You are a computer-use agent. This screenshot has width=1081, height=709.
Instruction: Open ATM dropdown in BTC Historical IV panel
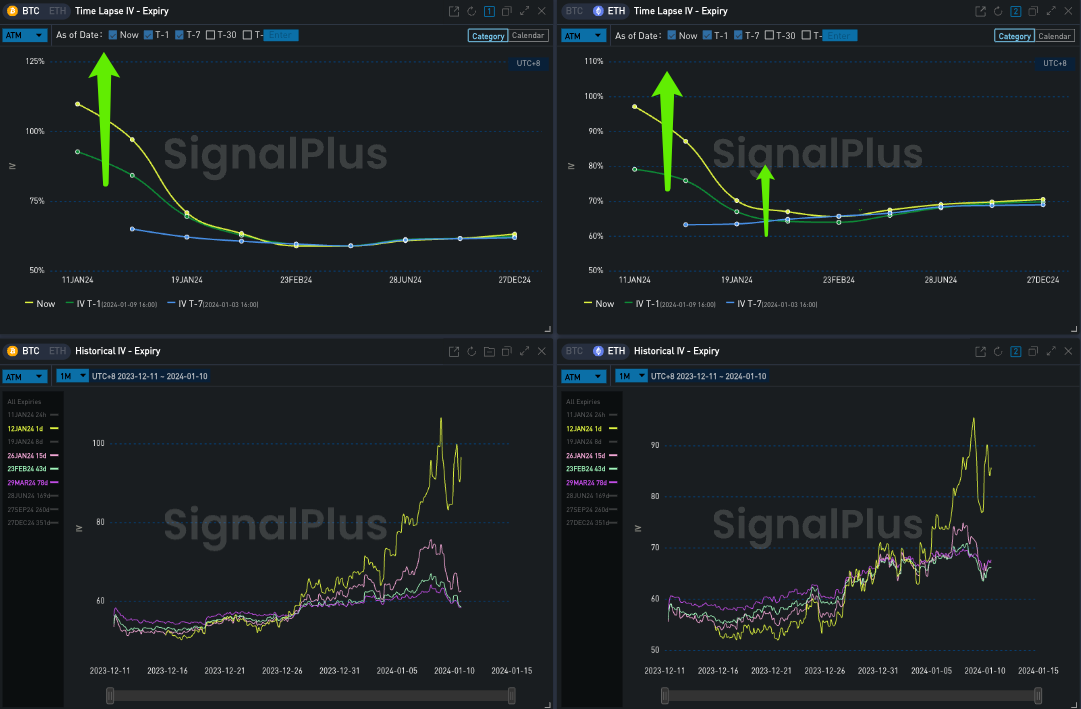click(25, 376)
